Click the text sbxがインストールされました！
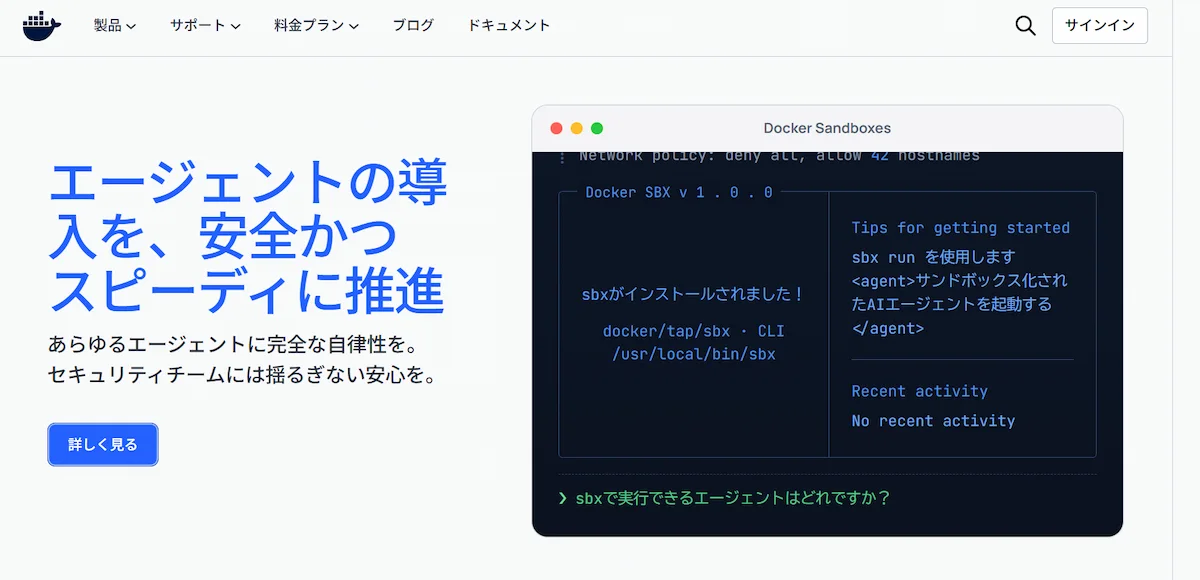The image size is (1200, 580). 694,295
